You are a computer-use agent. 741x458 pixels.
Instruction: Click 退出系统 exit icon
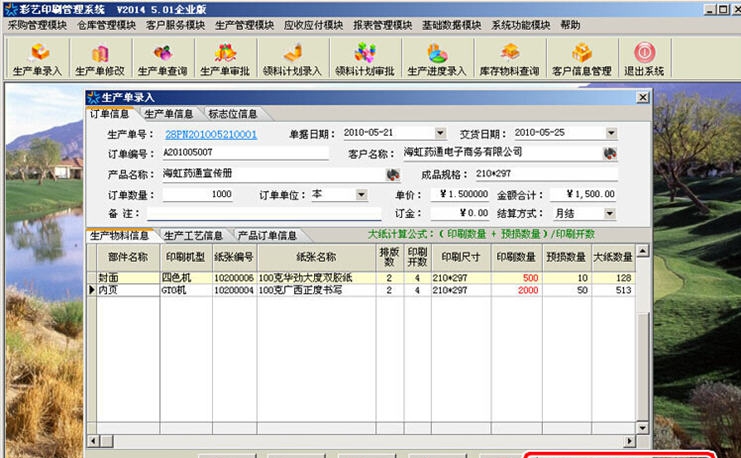(644, 59)
